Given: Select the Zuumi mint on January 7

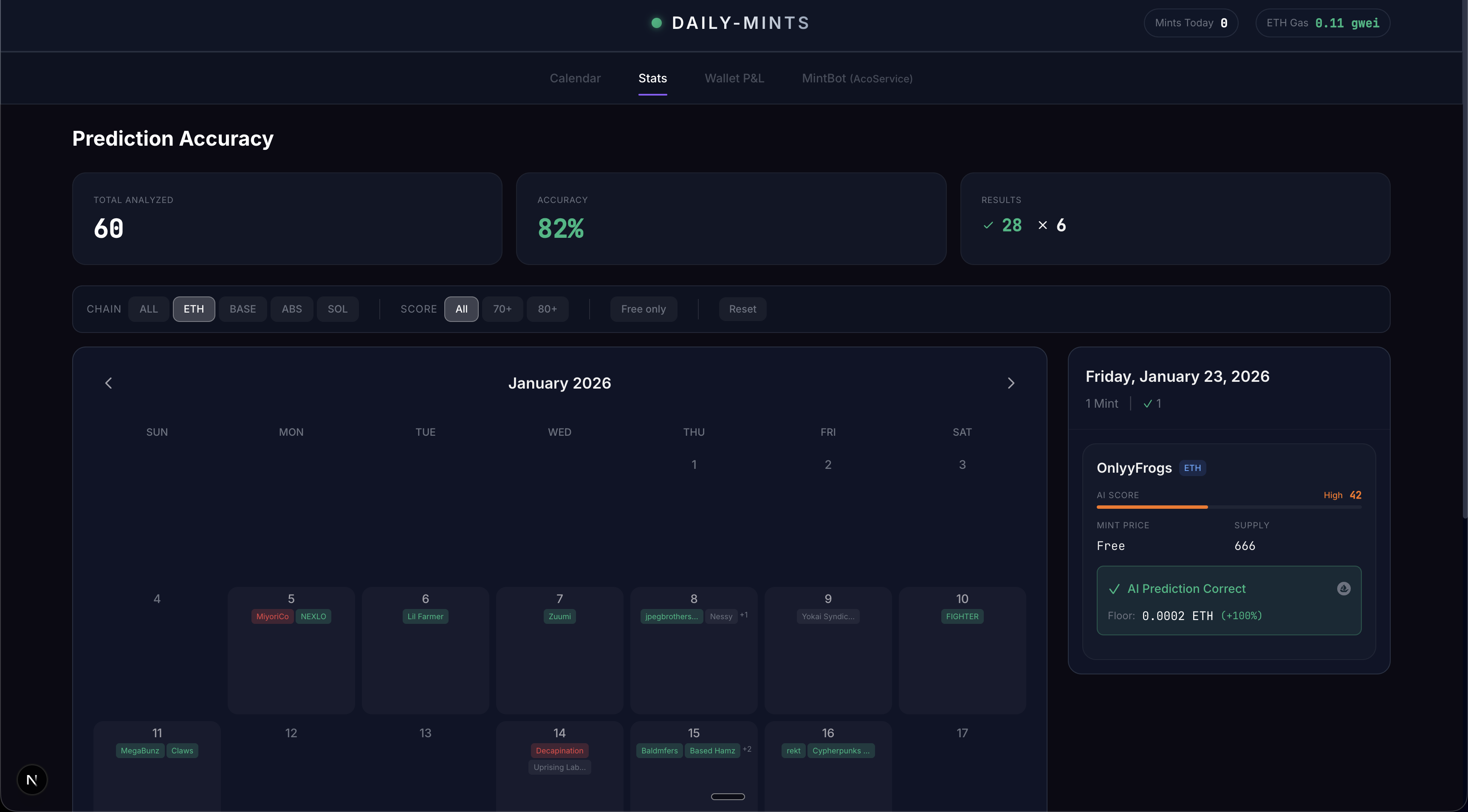Looking at the screenshot, I should [x=559, y=616].
